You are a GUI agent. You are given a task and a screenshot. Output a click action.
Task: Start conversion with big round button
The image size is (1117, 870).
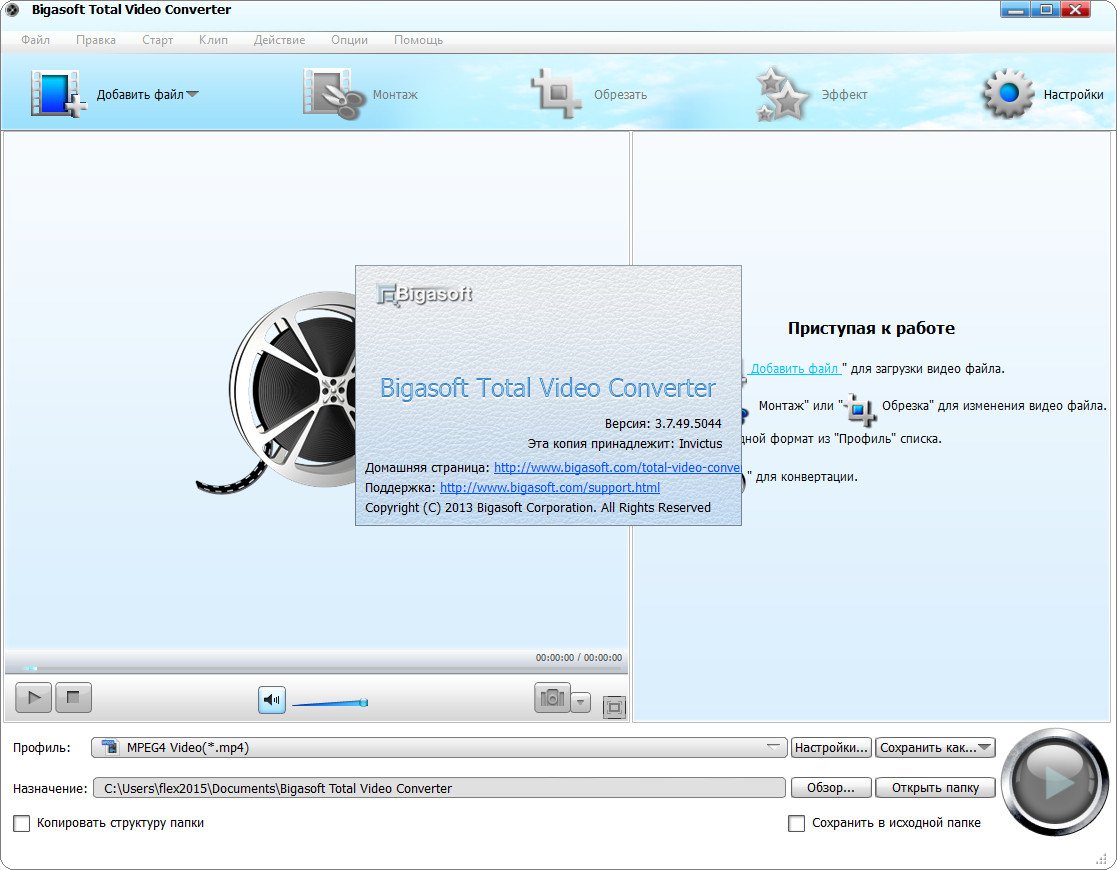click(1054, 782)
